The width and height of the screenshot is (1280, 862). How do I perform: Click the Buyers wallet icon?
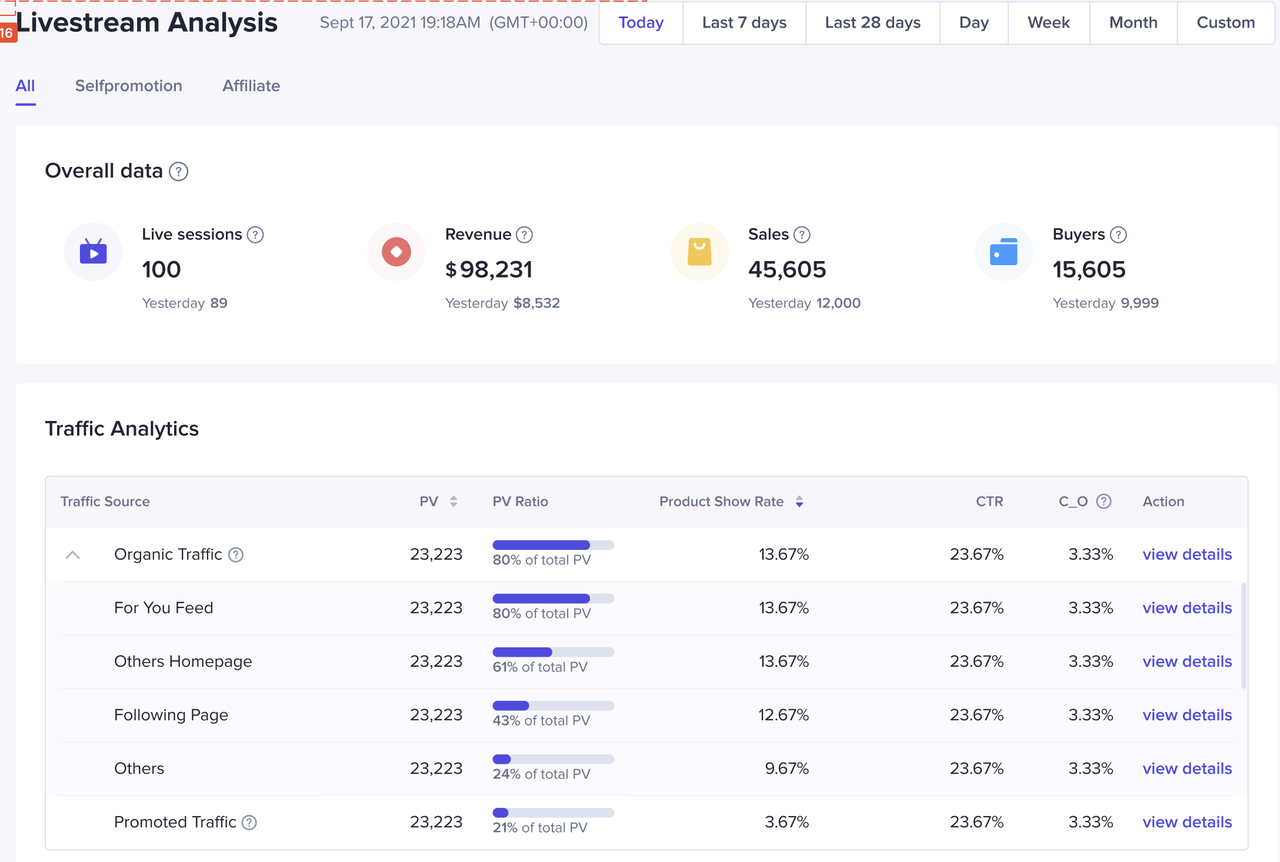tap(1003, 252)
